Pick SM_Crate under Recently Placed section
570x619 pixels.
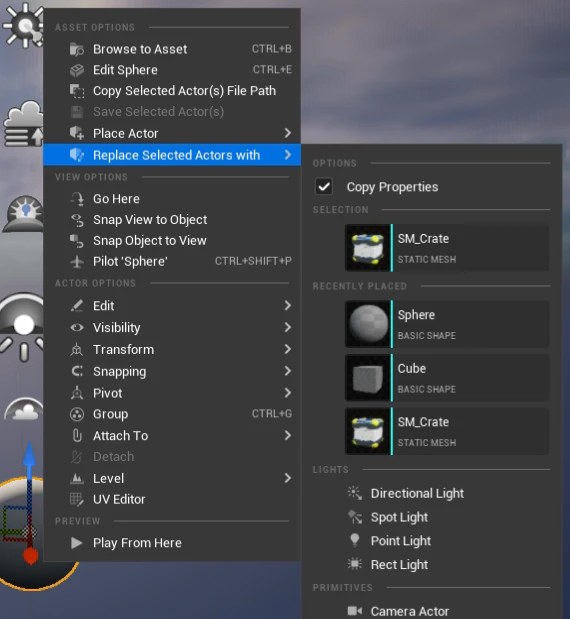click(447, 431)
